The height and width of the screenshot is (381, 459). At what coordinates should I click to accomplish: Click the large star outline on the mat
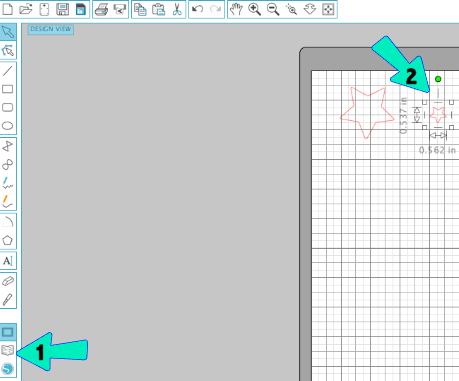[x=367, y=112]
